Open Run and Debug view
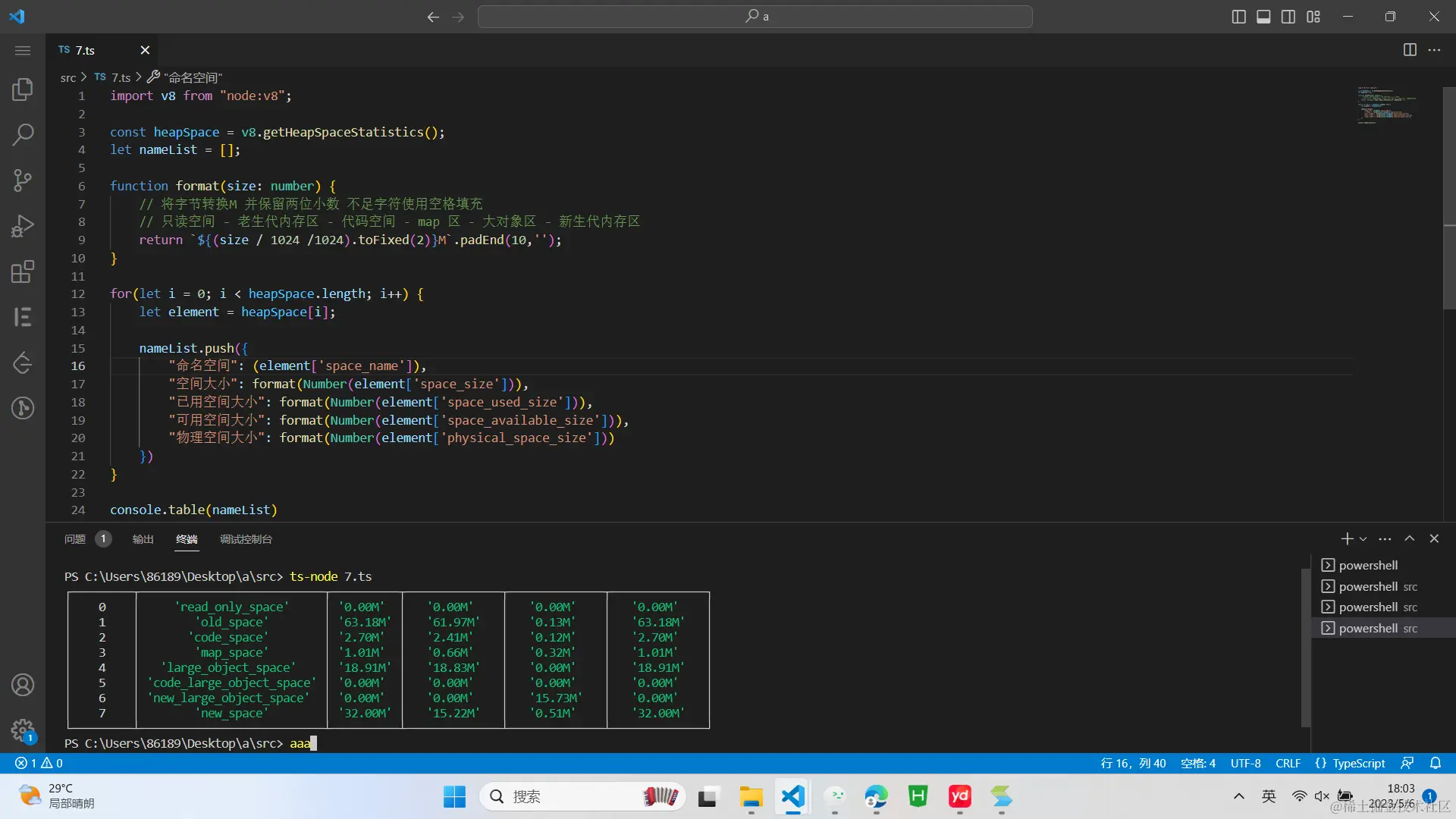This screenshot has width=1456, height=819. point(23,226)
